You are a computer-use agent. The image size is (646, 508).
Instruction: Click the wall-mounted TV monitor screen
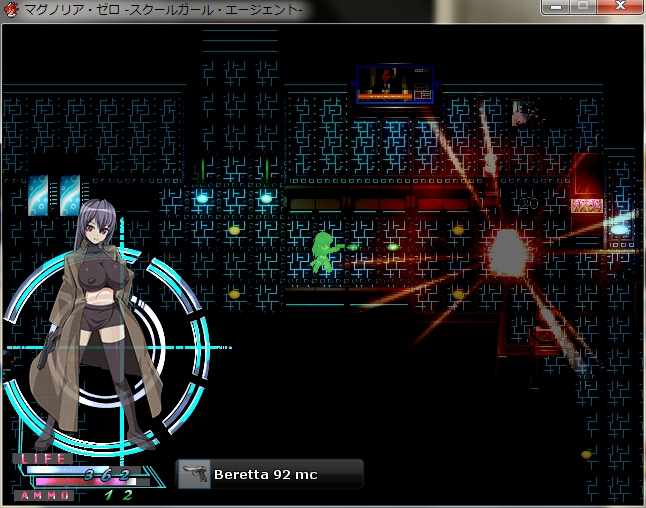(395, 85)
